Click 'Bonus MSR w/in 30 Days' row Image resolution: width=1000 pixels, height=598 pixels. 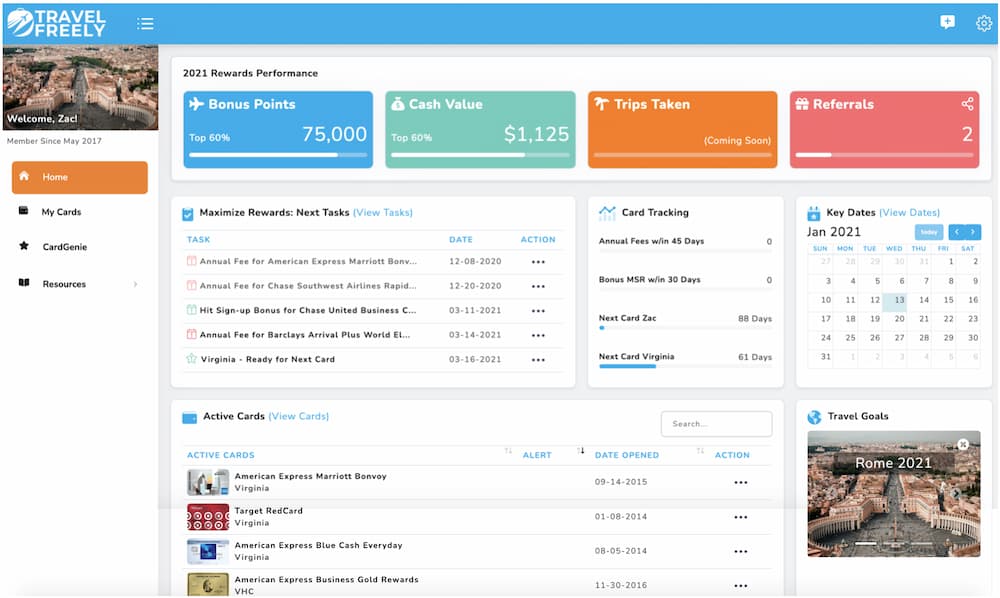point(686,280)
